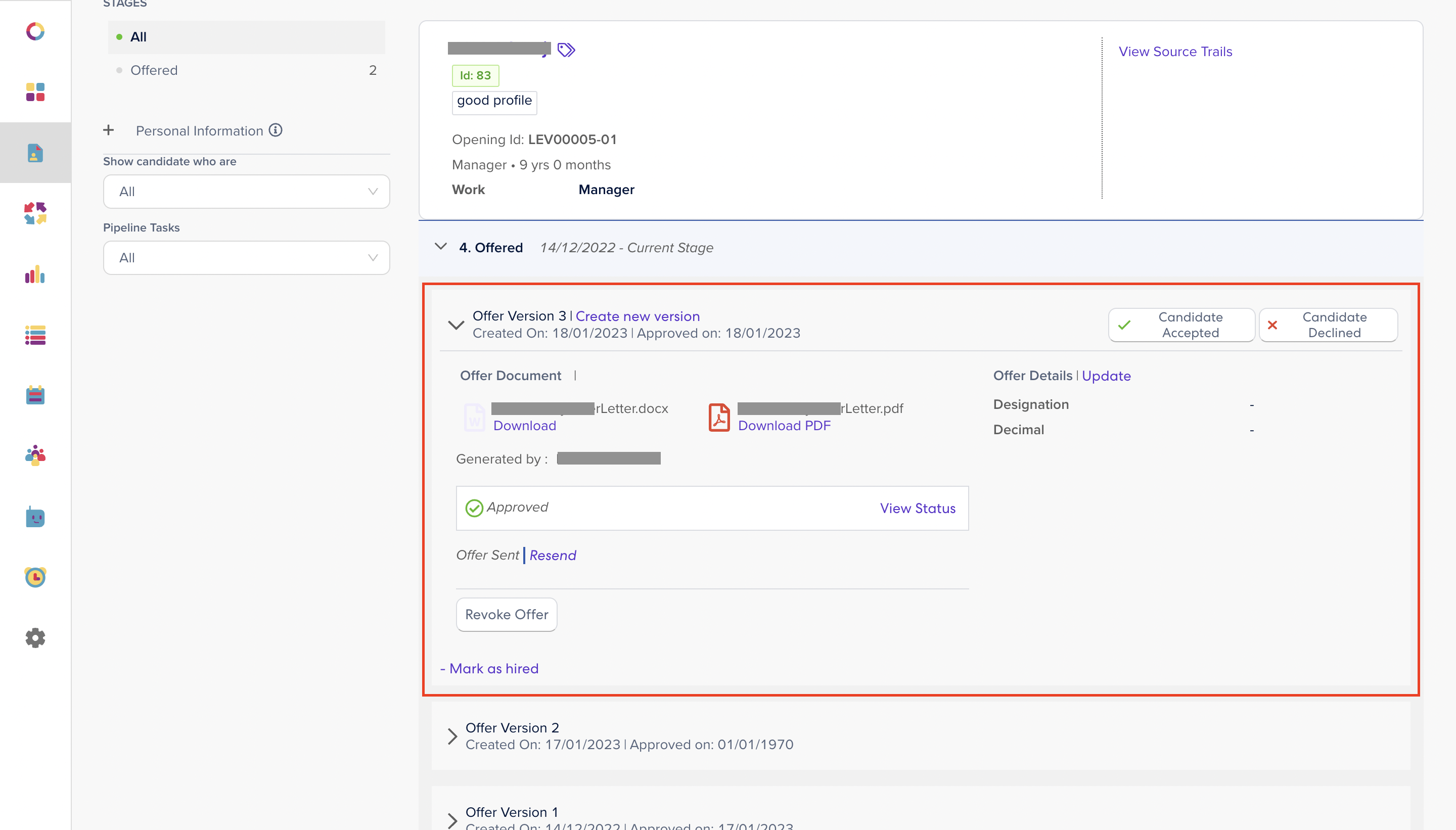Collapse Offer Version 3 chevron
The width and height of the screenshot is (1456, 830).
(x=456, y=325)
